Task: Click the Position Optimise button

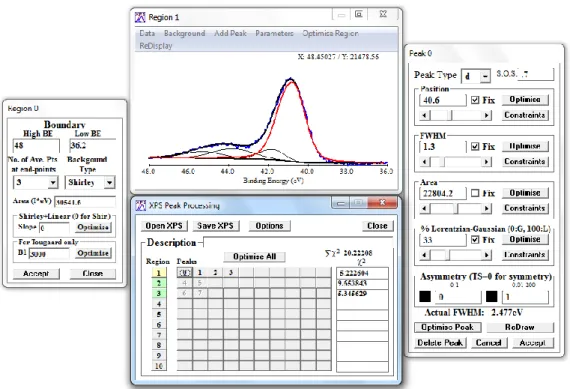Action: [x=525, y=100]
